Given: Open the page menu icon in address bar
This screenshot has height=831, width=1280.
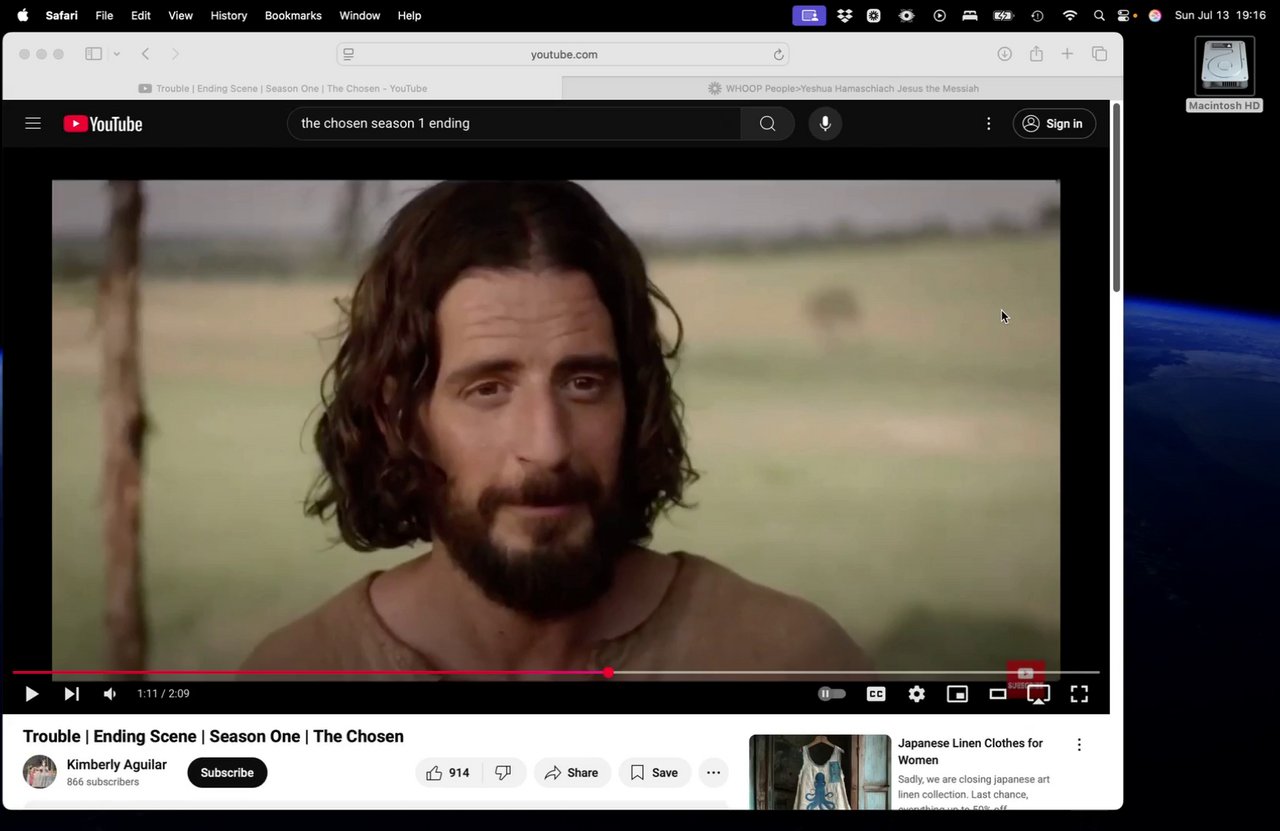Looking at the screenshot, I should (348, 54).
